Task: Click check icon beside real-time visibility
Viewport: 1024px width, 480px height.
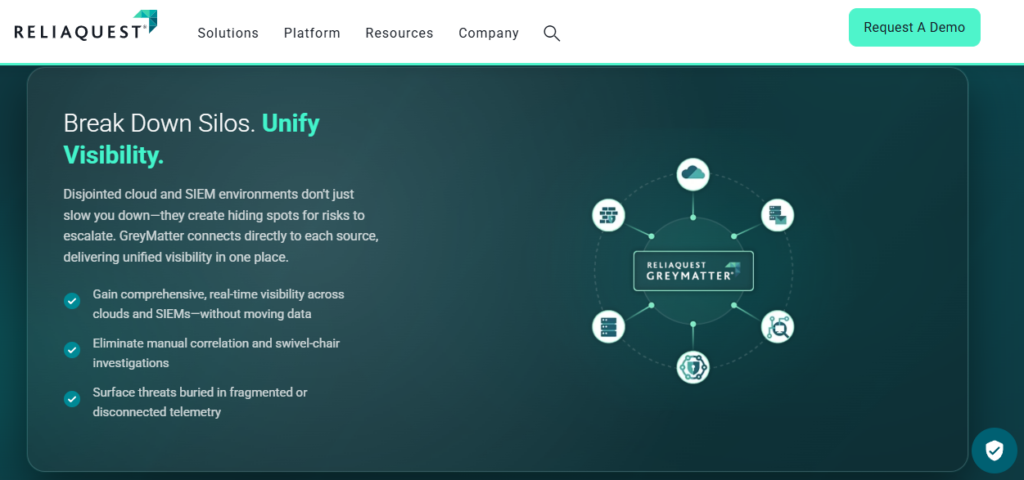Action: [72, 300]
